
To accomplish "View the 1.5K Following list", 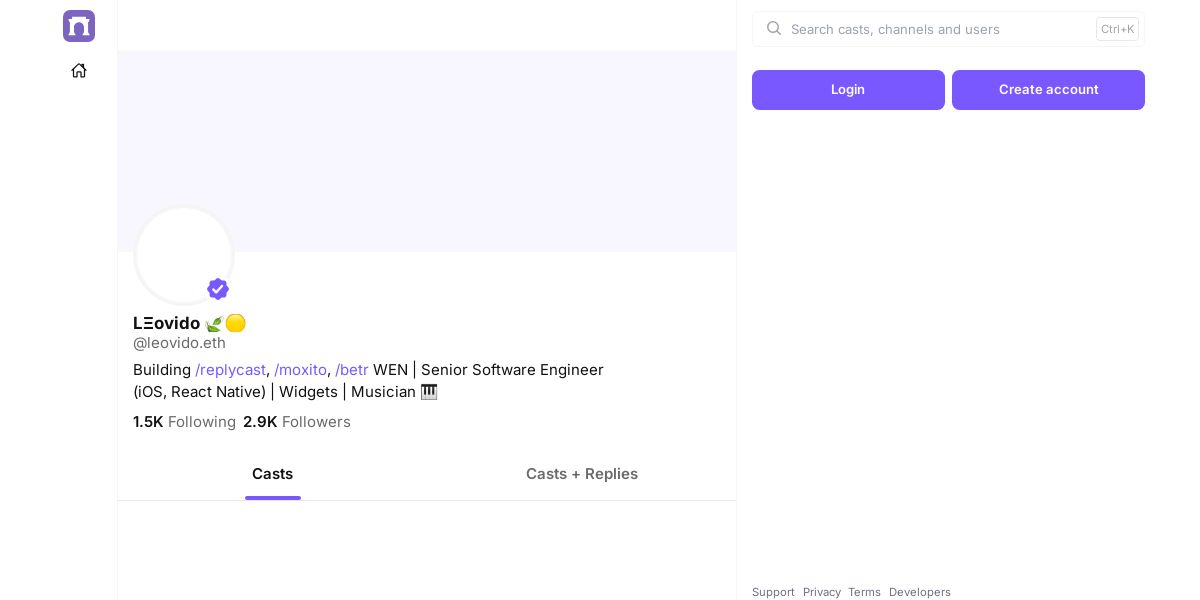I will click(184, 422).
